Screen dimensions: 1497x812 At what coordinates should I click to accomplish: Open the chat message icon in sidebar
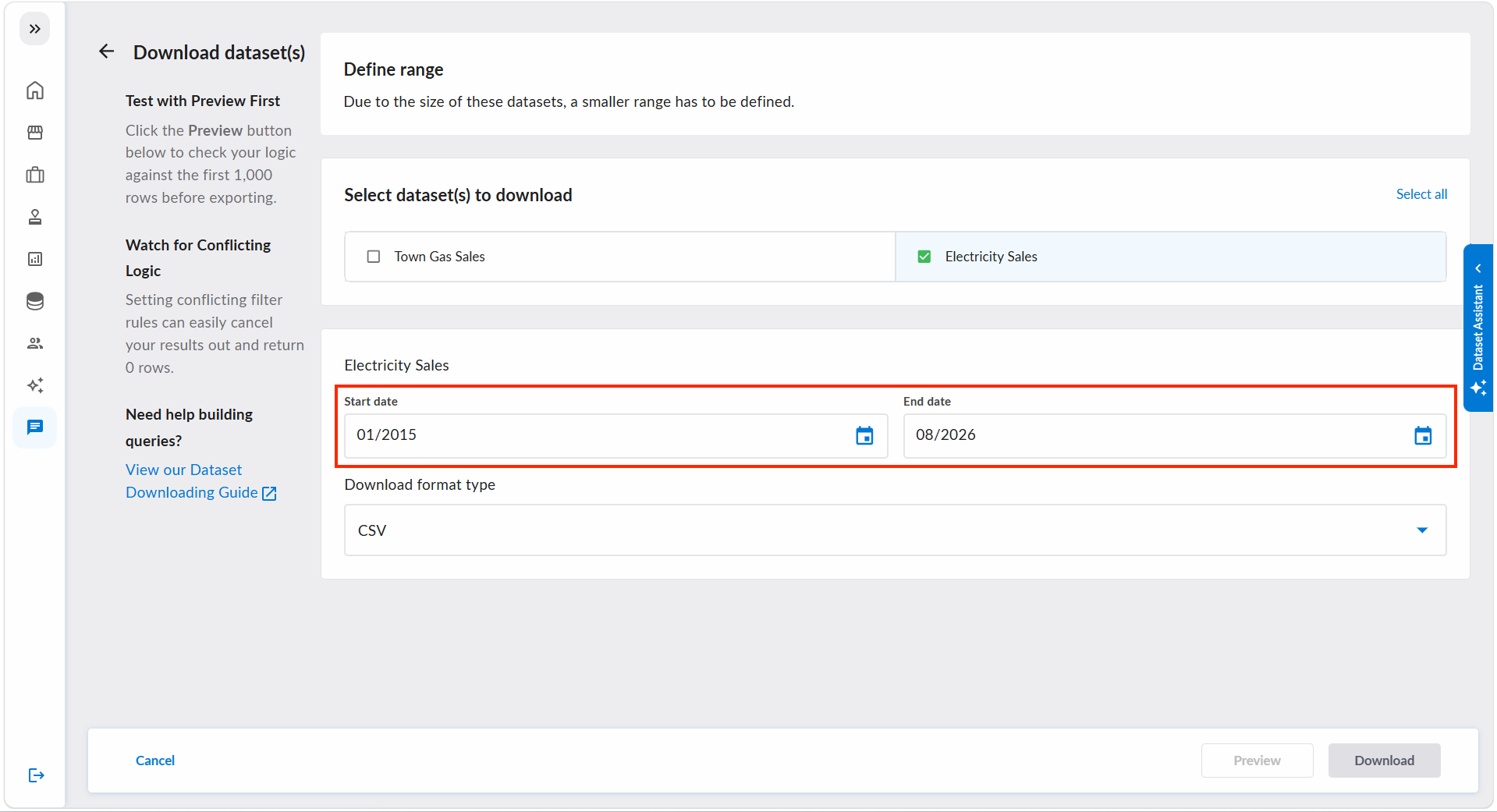(35, 427)
